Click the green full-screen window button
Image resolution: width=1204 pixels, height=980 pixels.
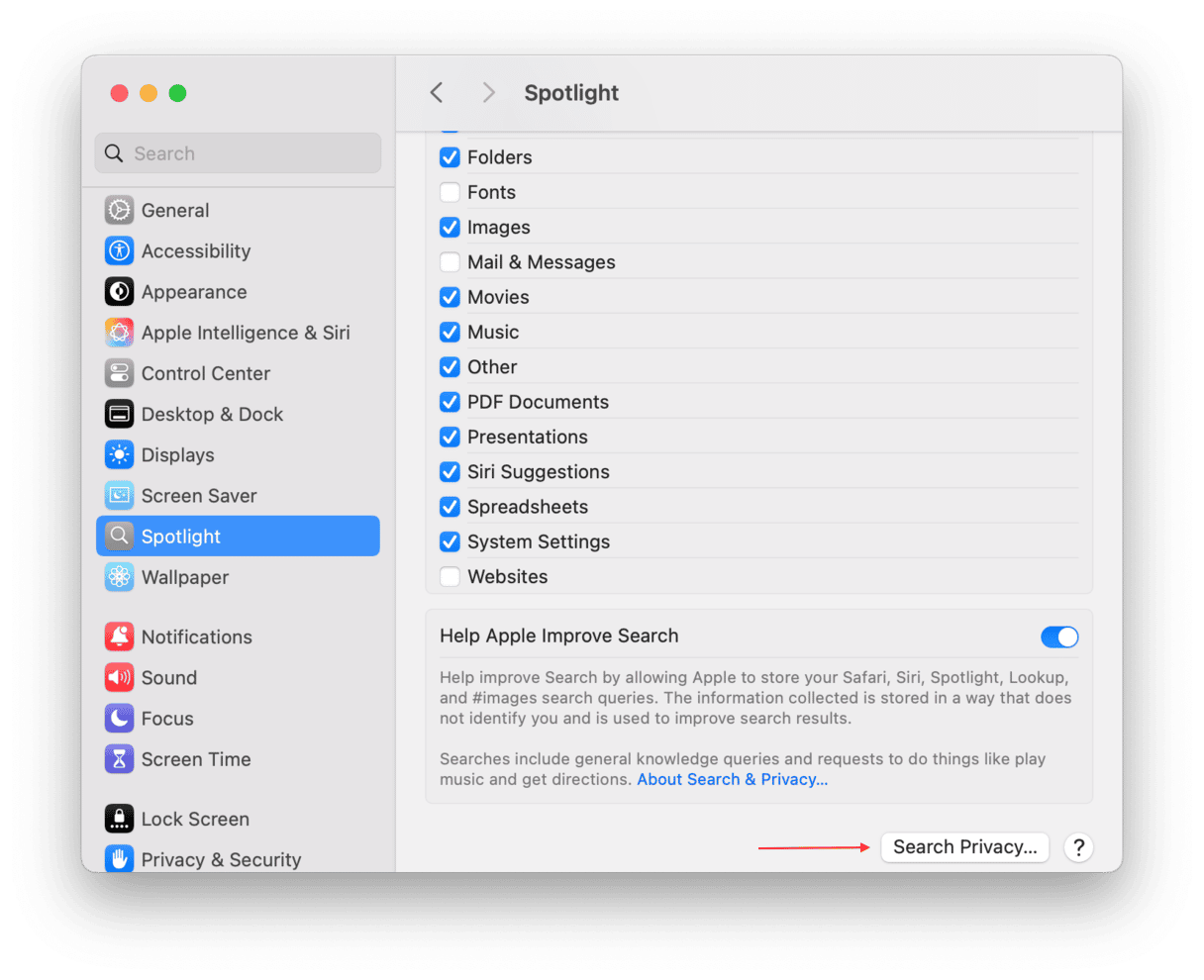point(177,93)
